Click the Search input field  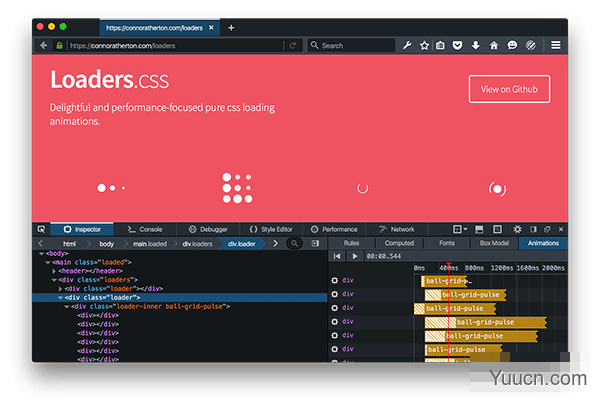tap(352, 46)
